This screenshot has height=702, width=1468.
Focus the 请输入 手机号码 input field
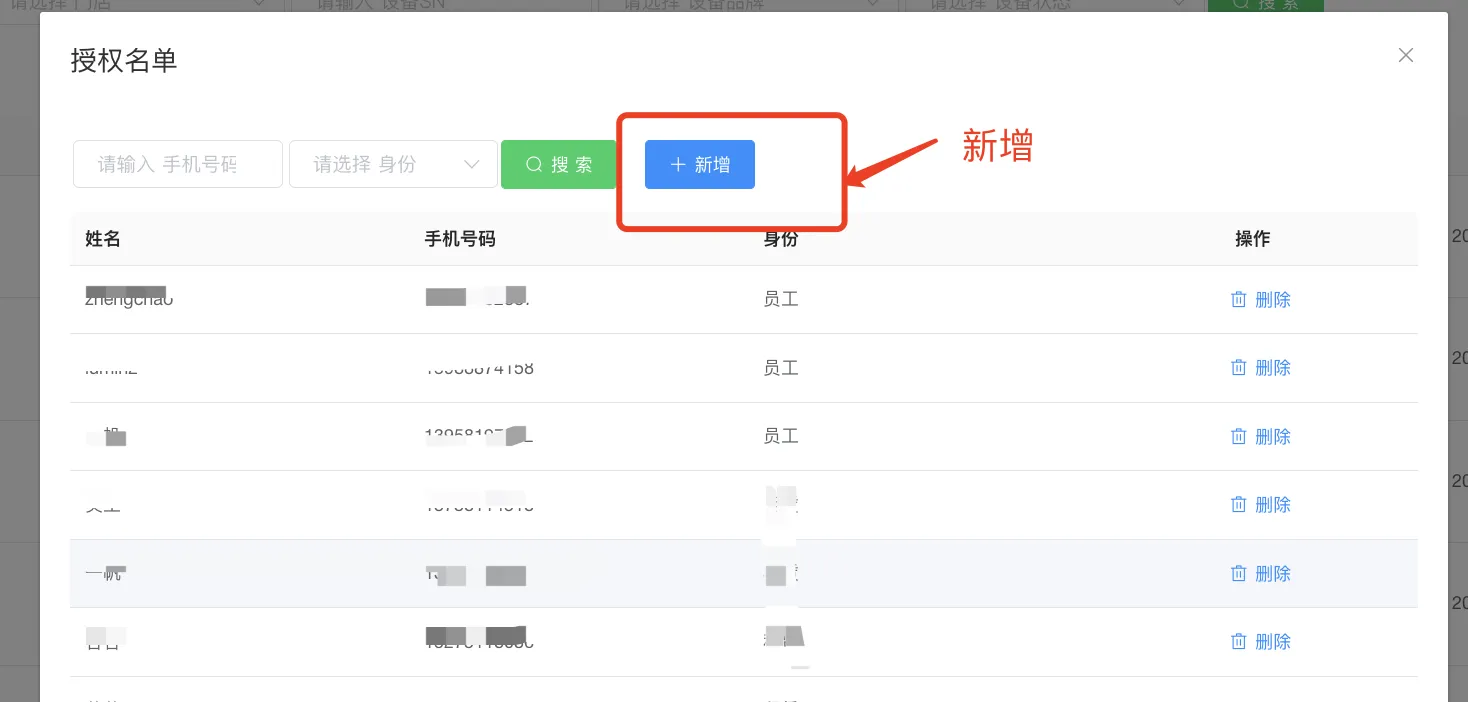click(x=177, y=165)
